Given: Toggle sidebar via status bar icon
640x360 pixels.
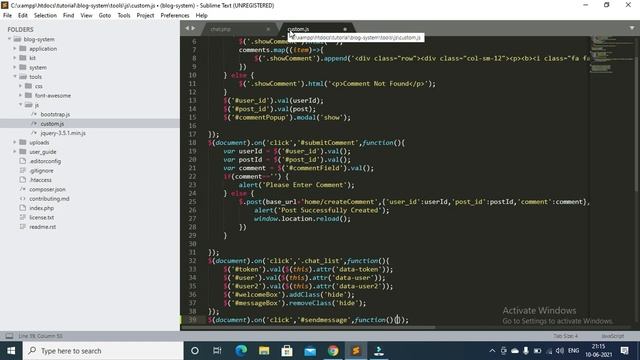Looking at the screenshot, I should coord(9,336).
